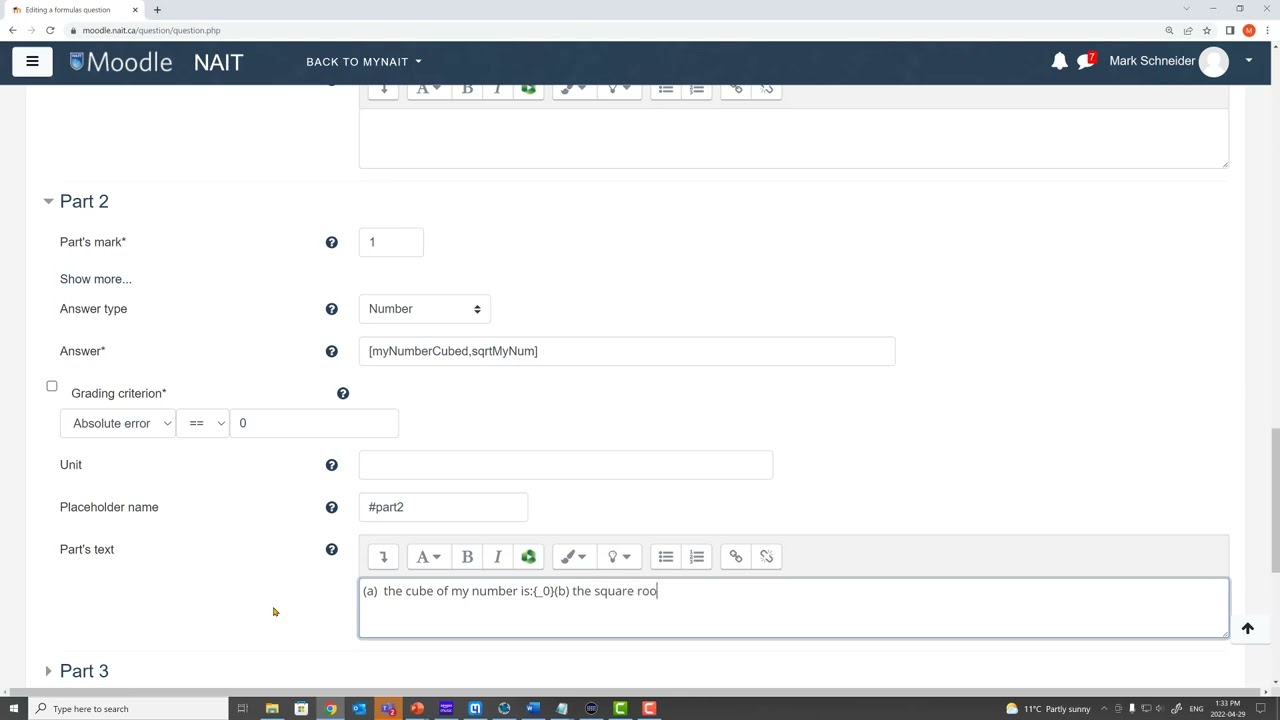1280x720 pixels.
Task: Open the user menu caret beside avatar
Action: pyautogui.click(x=1248, y=61)
